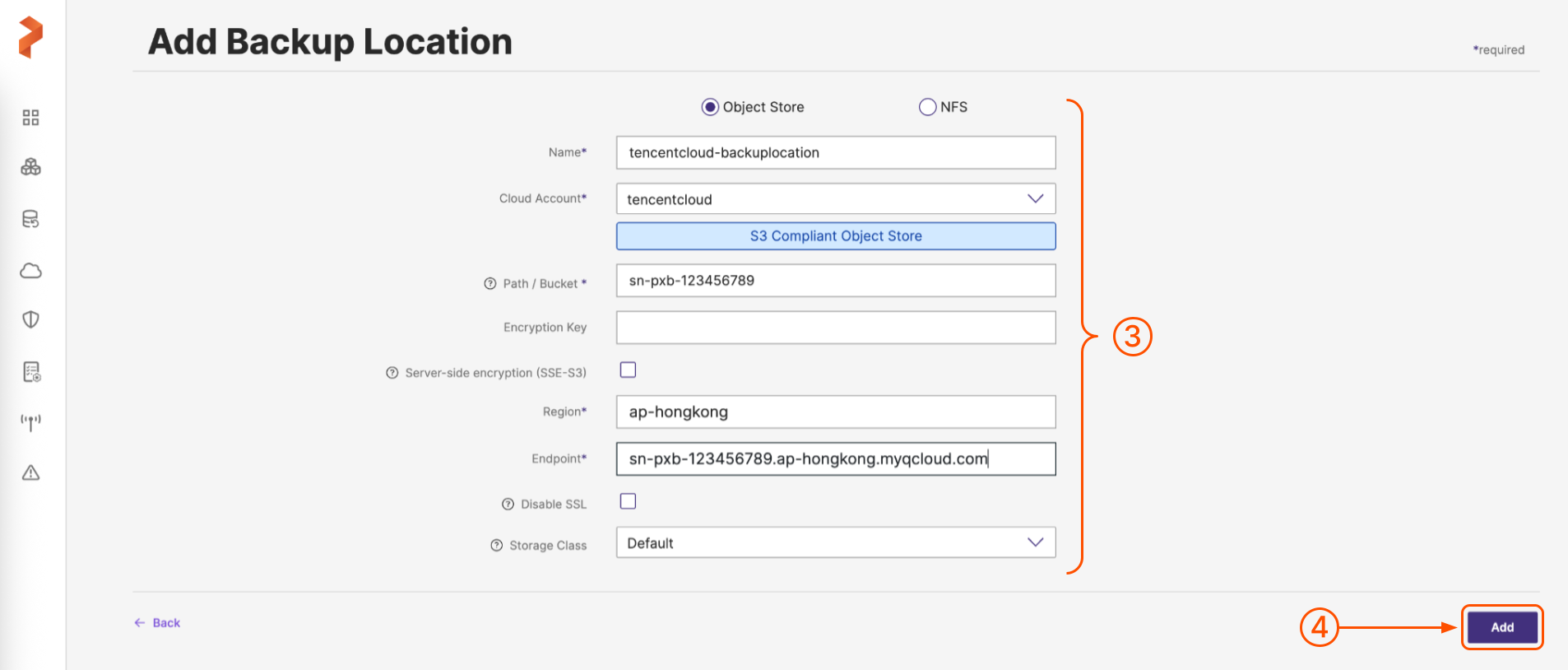Open the clusters cubes icon
The image size is (1568, 670).
tap(30, 167)
